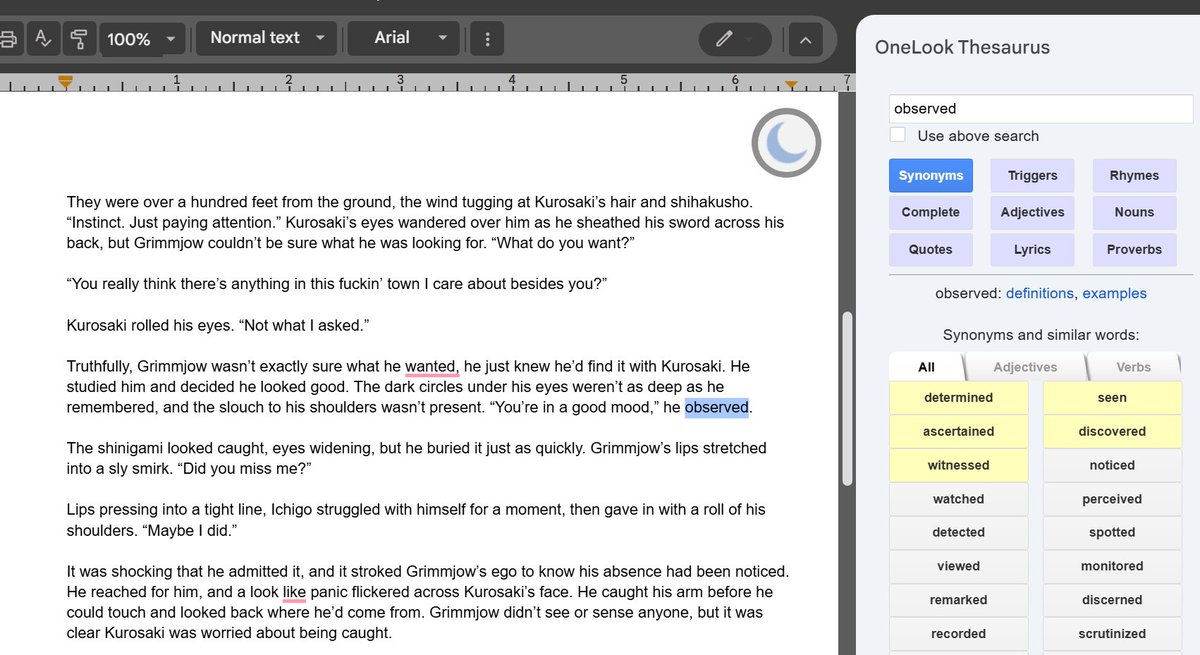Viewport: 1200px width, 655px height.
Task: Choose the synonym 'noticed'
Action: point(1112,466)
